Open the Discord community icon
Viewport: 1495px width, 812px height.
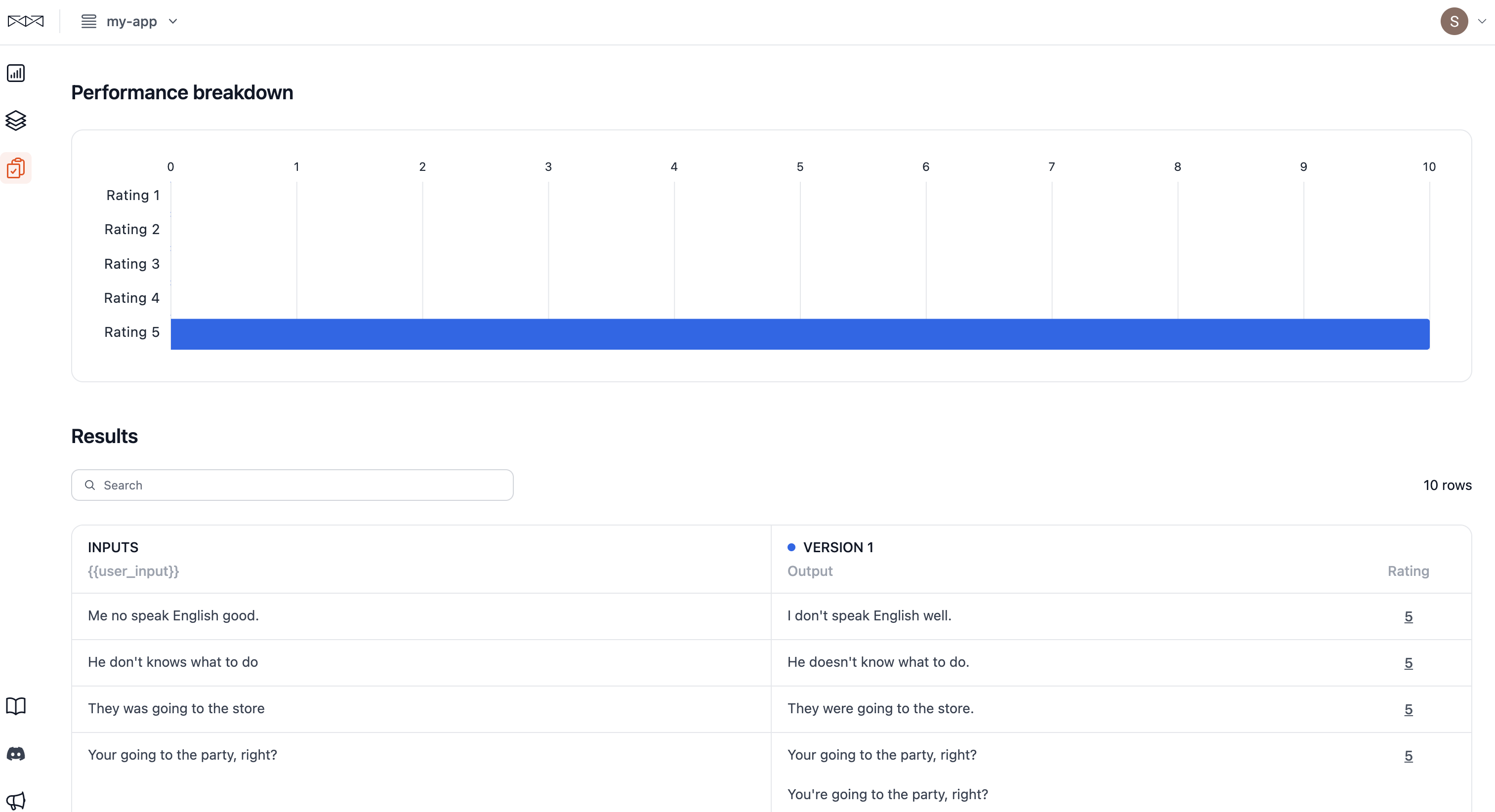[16, 753]
